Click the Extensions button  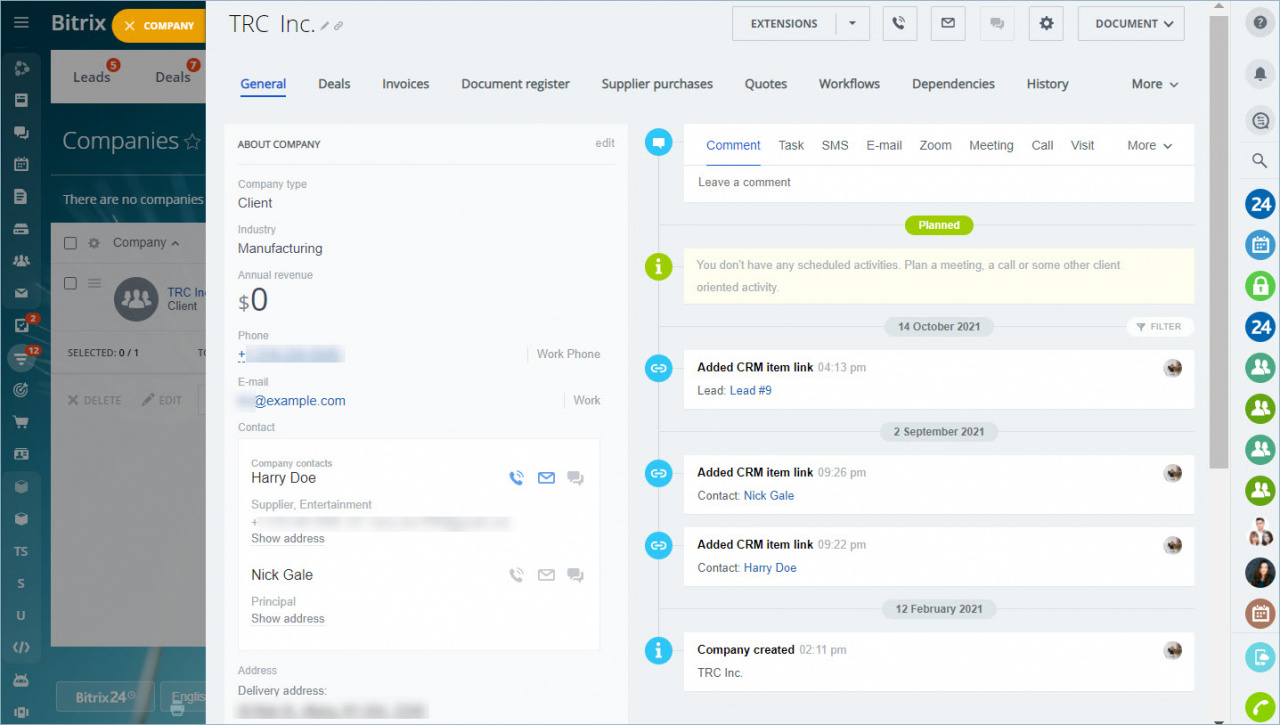[x=784, y=24]
